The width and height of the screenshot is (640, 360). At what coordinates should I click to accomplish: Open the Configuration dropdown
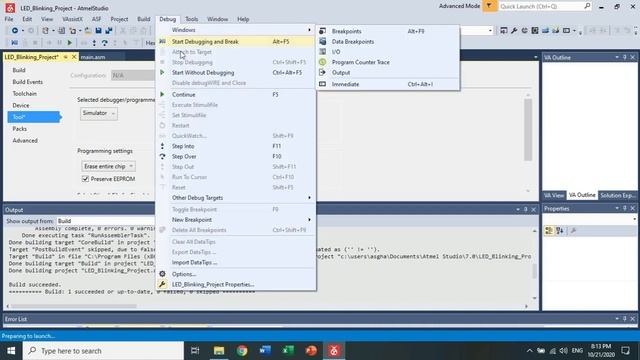tap(133, 76)
